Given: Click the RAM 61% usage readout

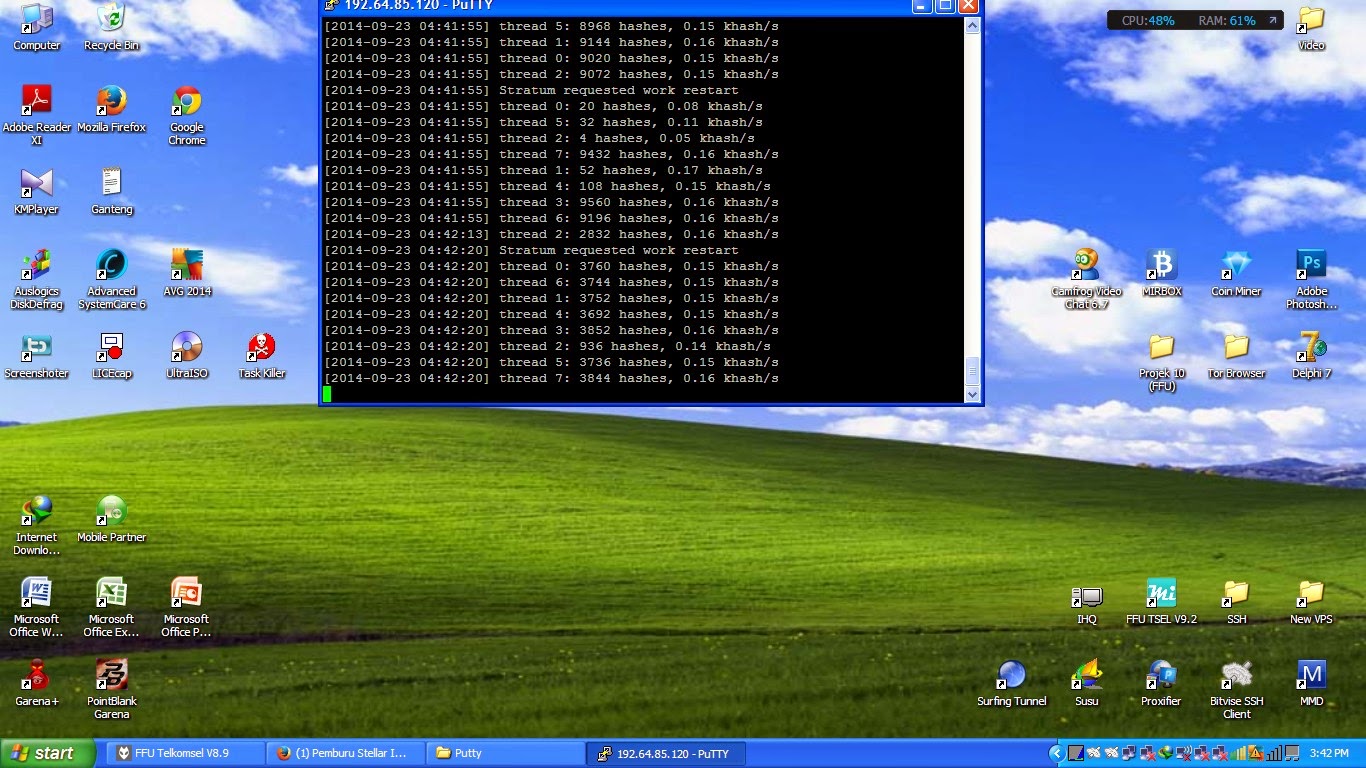Looking at the screenshot, I should click(1227, 20).
